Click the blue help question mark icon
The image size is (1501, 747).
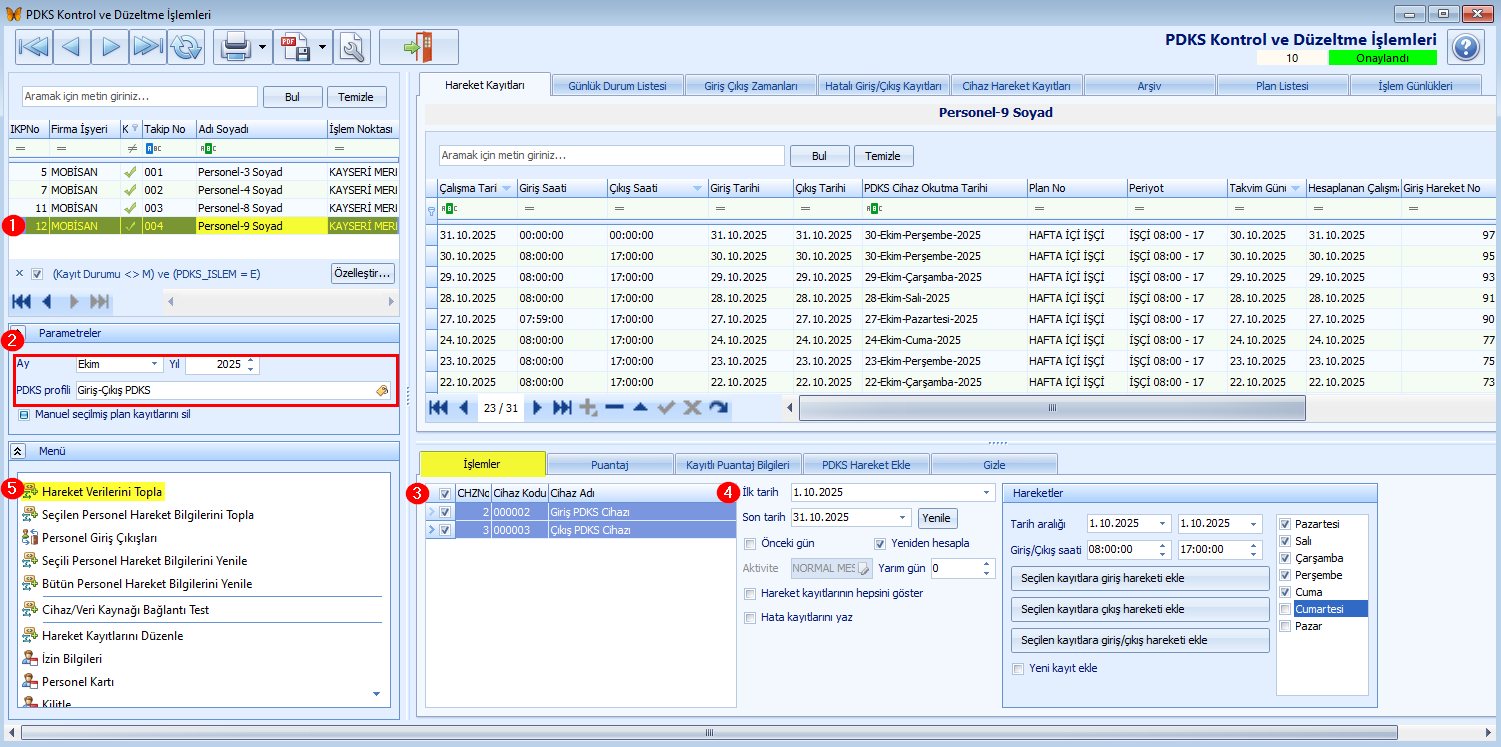click(x=1465, y=47)
